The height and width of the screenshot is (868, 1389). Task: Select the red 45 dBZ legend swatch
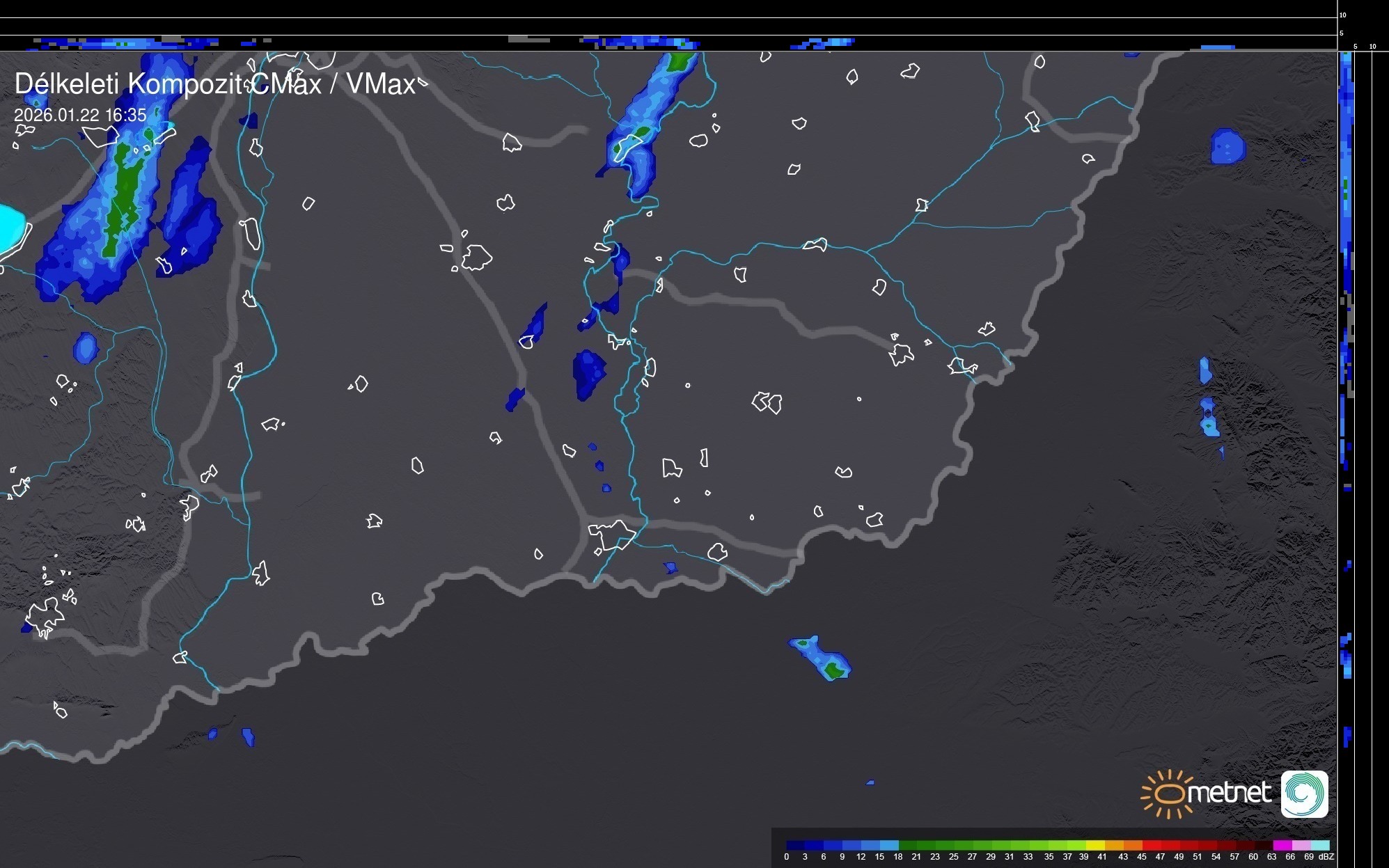point(1152,845)
